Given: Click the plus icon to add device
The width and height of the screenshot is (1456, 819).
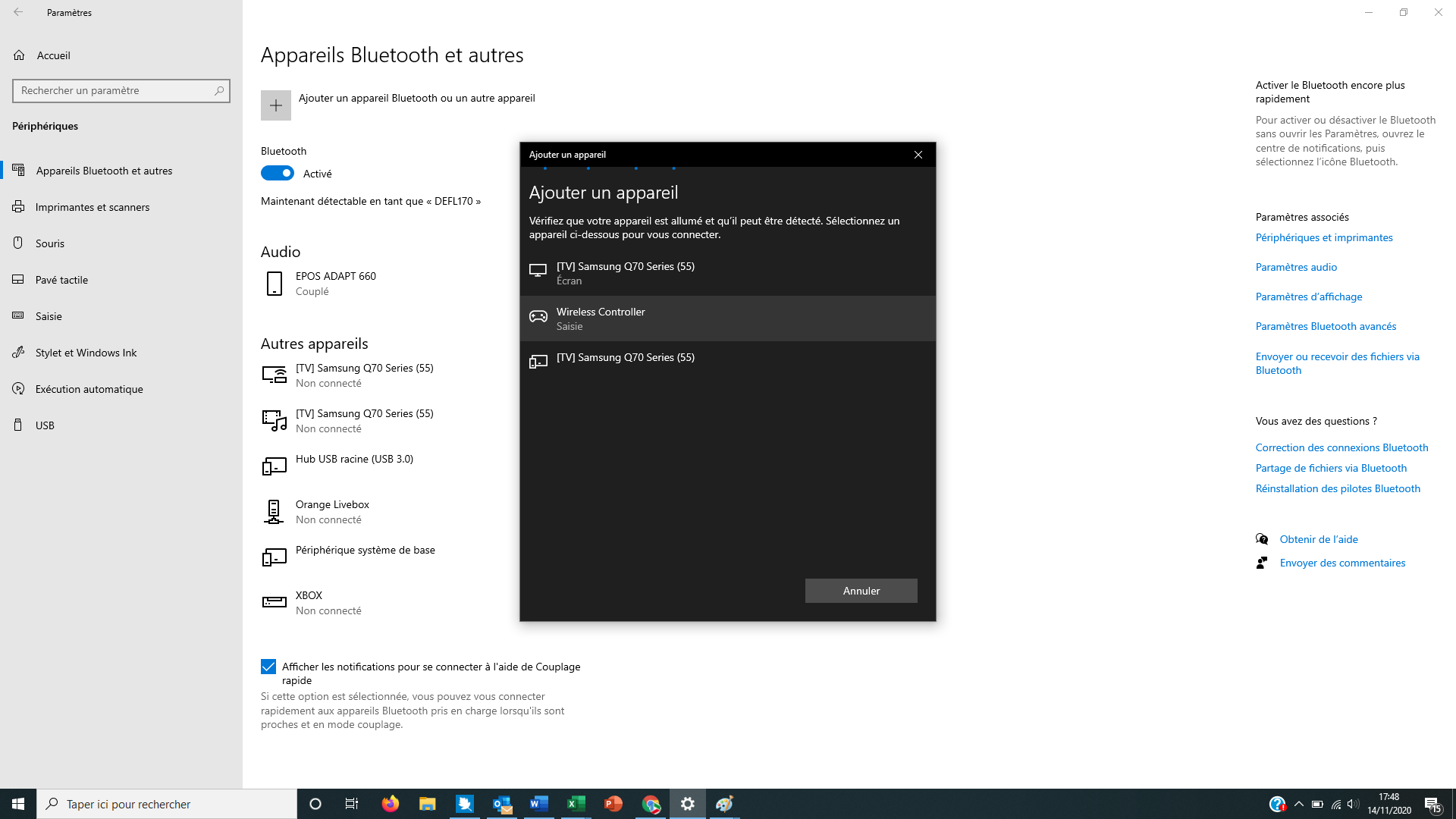Looking at the screenshot, I should click(x=276, y=105).
